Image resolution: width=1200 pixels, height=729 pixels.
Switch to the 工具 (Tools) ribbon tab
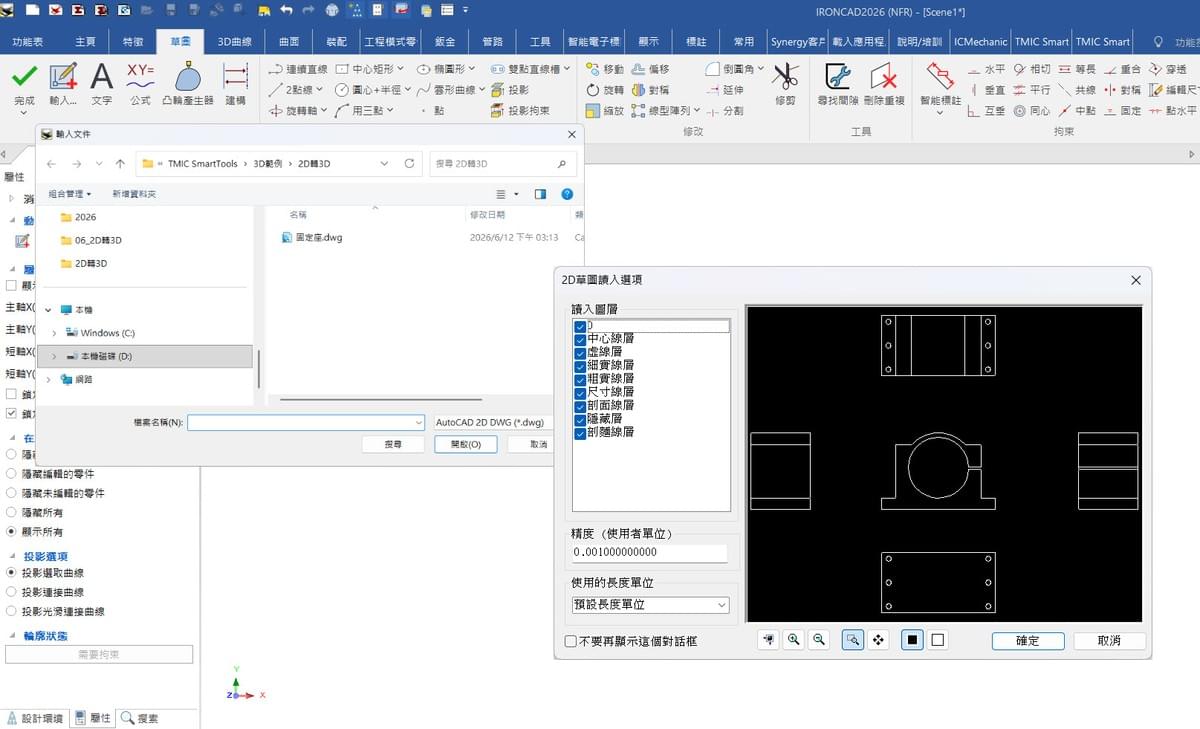coord(540,42)
